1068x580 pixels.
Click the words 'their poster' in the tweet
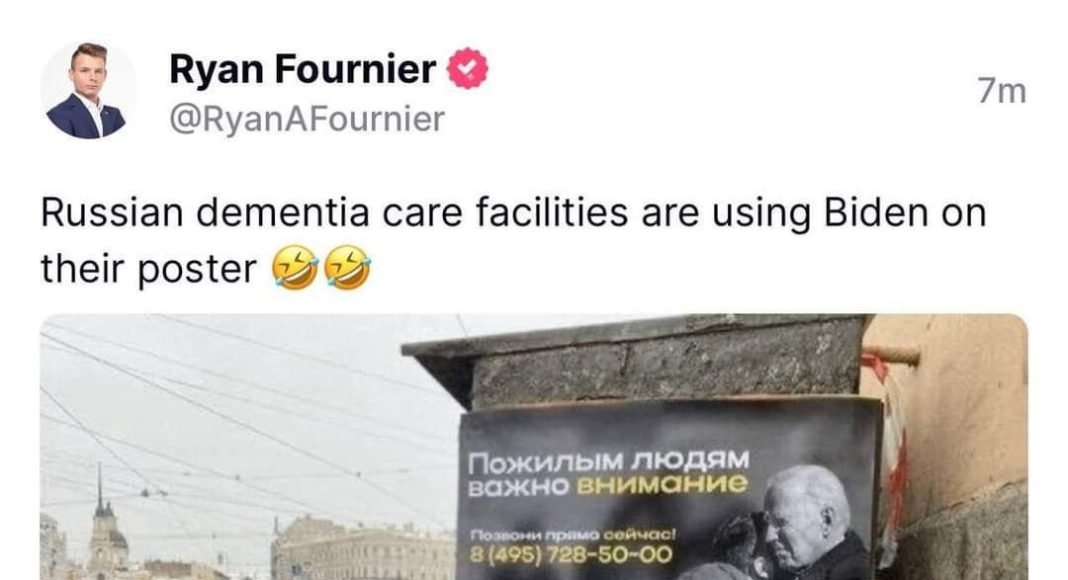(x=148, y=268)
